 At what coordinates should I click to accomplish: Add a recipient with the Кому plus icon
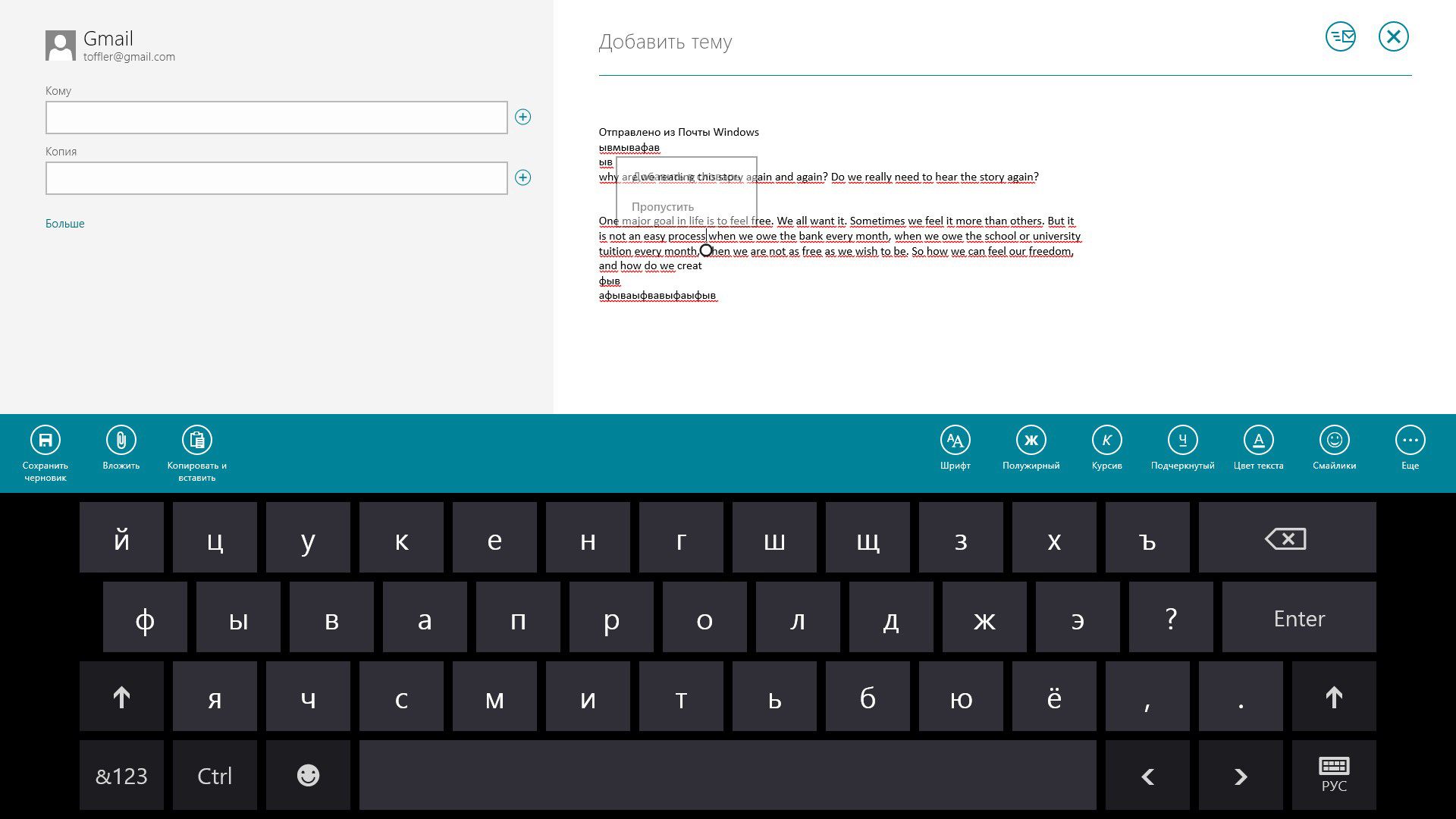[522, 117]
